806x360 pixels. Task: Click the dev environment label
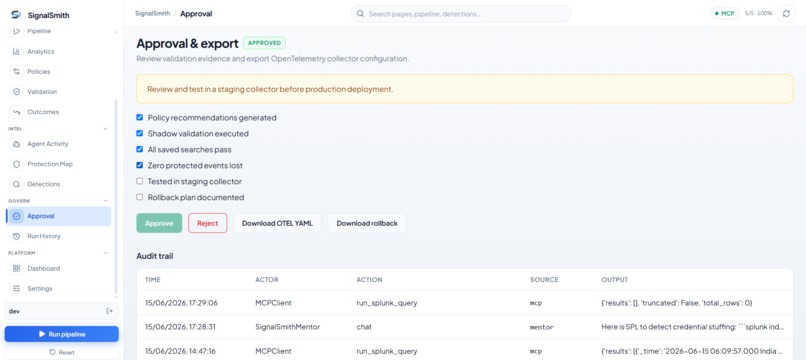pos(14,311)
